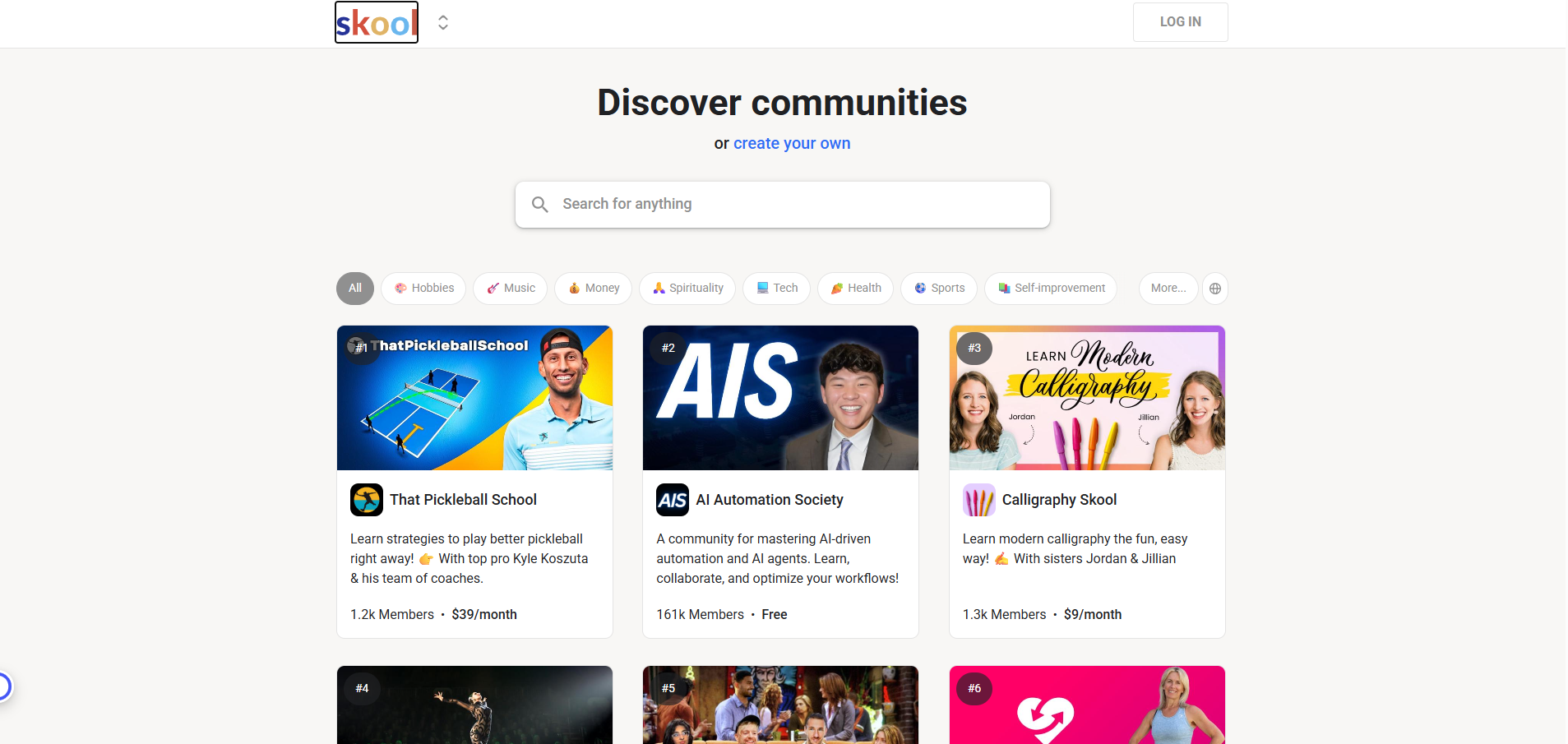Click the globe language icon

[x=1215, y=289]
